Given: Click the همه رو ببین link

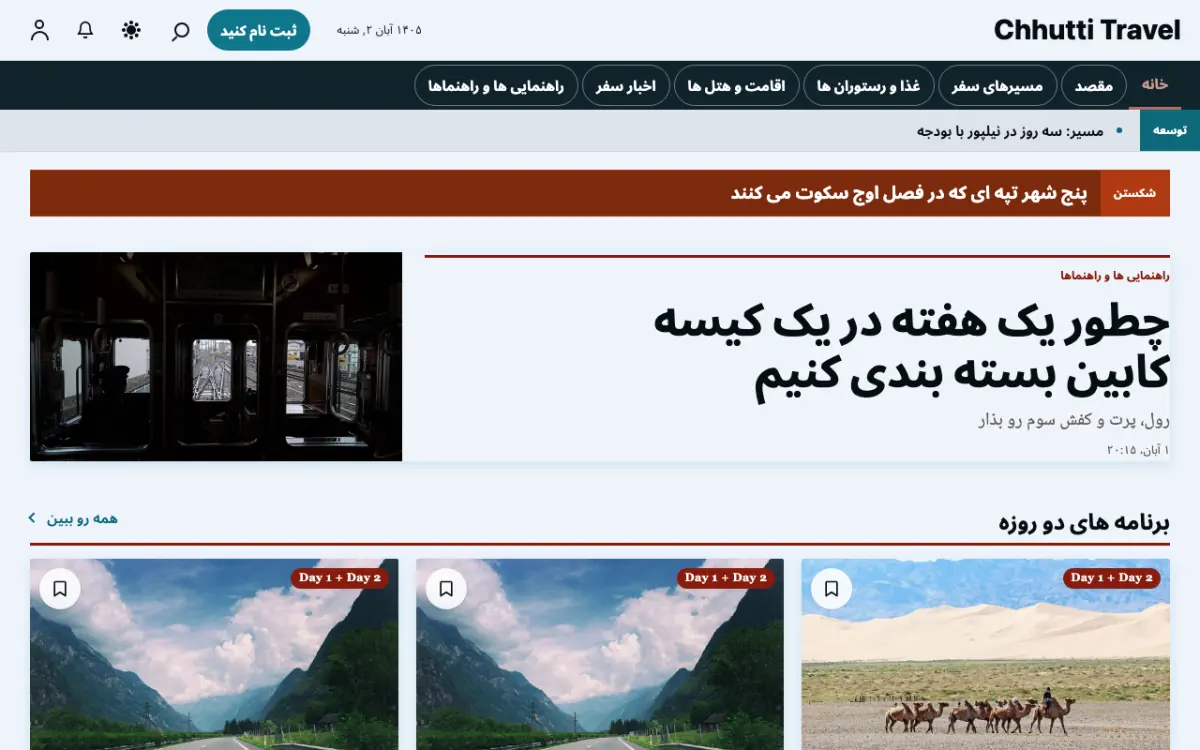Looking at the screenshot, I should (83, 518).
